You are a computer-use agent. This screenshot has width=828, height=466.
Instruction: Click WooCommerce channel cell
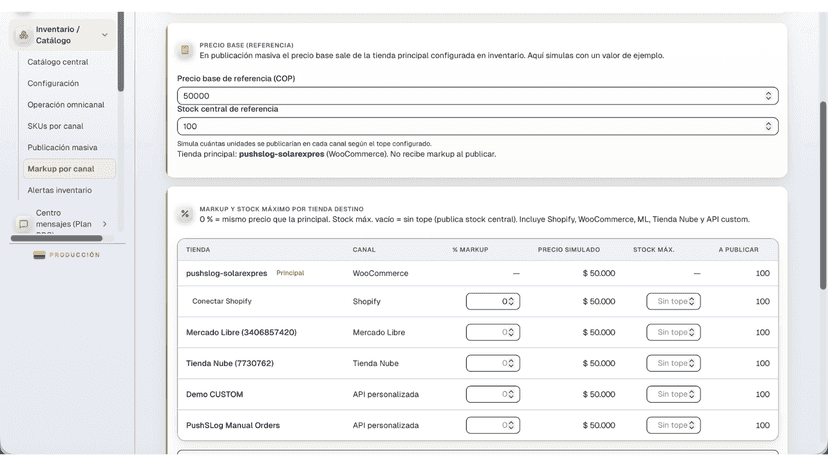(380, 273)
